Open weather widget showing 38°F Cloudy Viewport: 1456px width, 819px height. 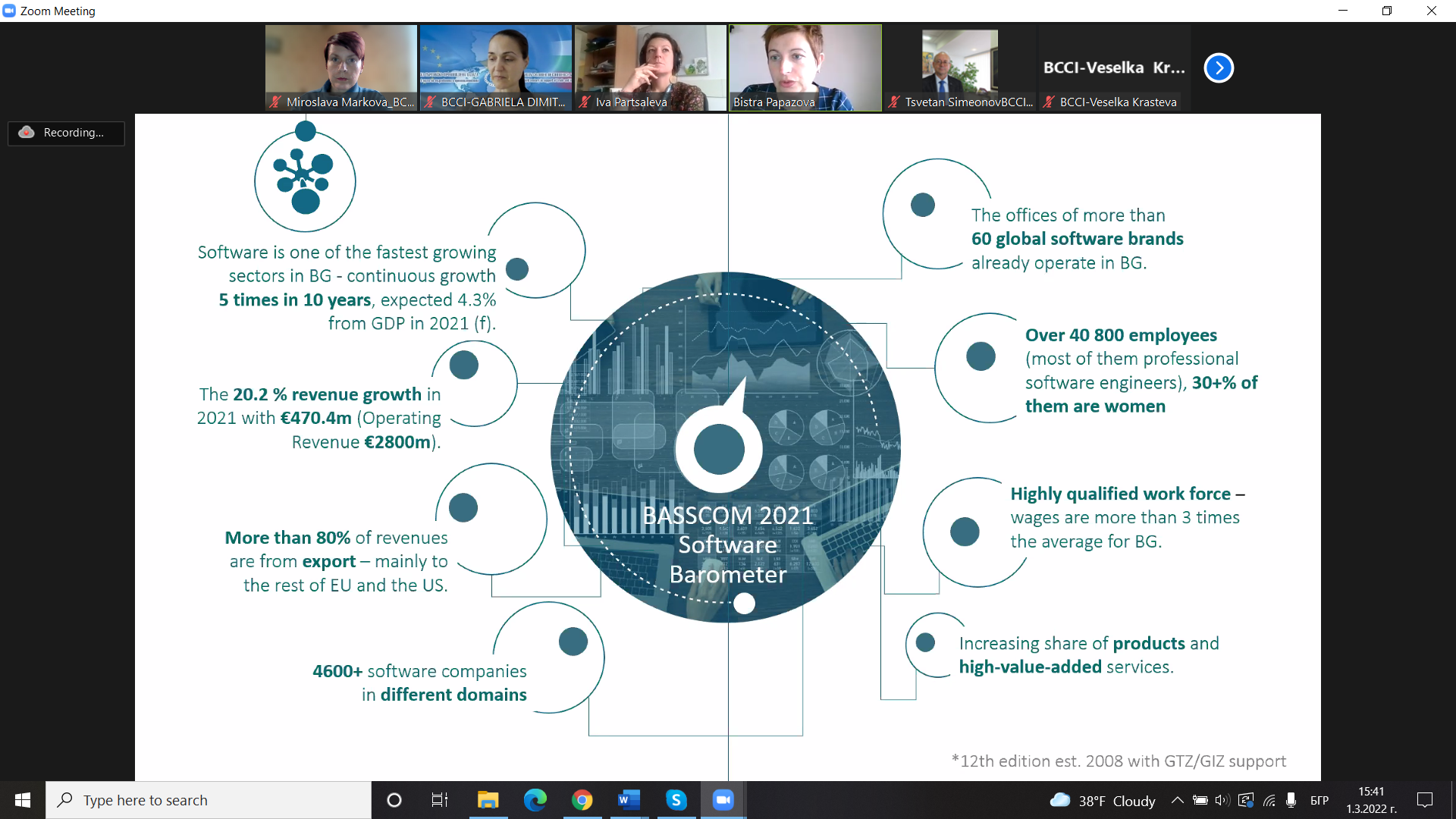coord(1103,801)
